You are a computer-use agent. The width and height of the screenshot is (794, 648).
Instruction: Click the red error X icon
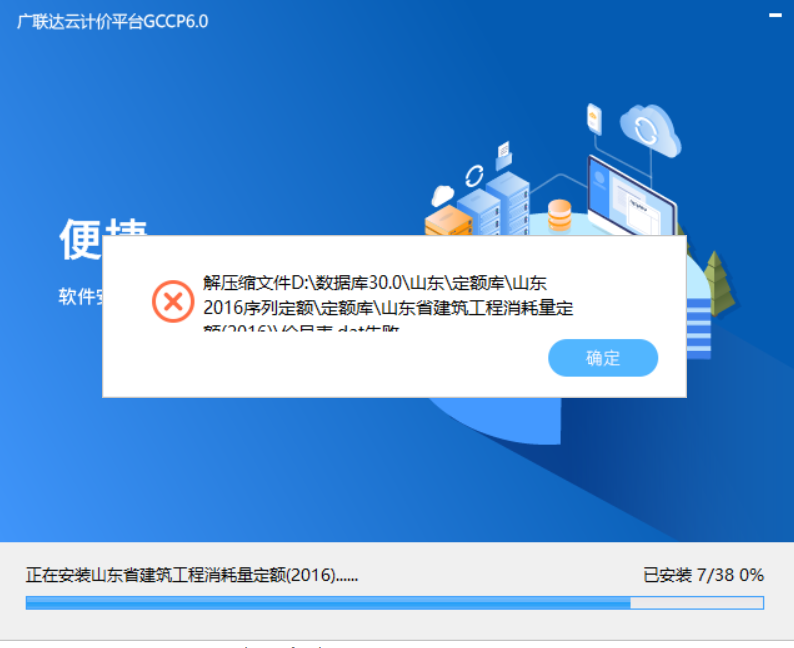point(173,302)
